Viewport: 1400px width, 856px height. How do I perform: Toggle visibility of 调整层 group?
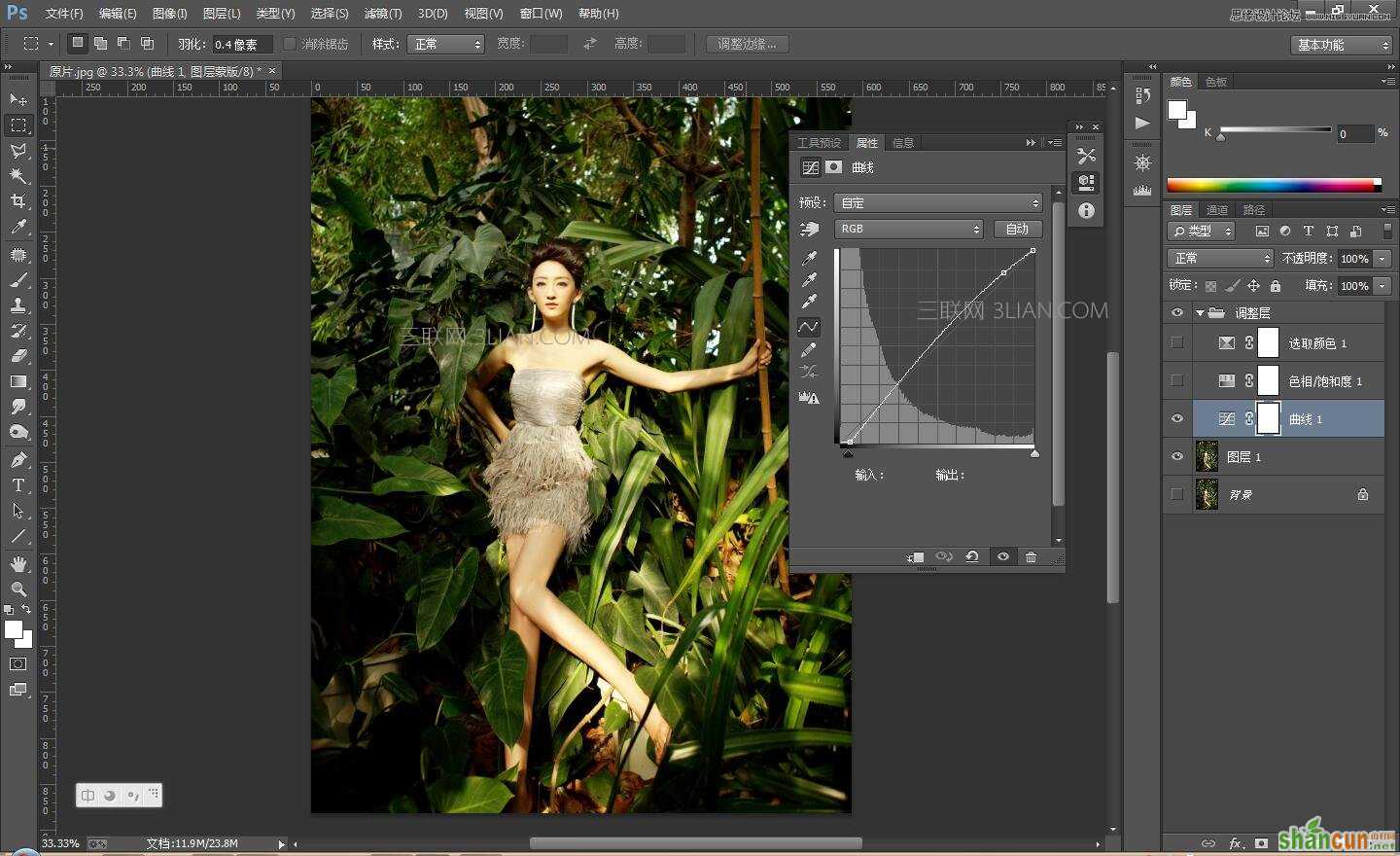[x=1177, y=313]
